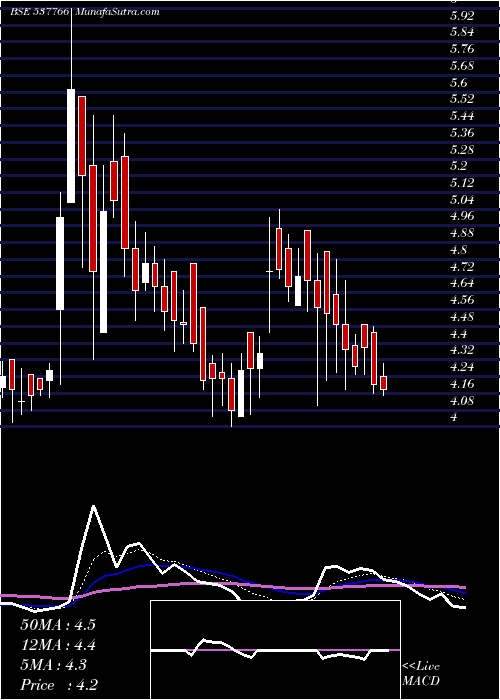Viewport: 500px width, 700px height.
Task: Click the MACD inset panel chart
Action: pos(275,650)
